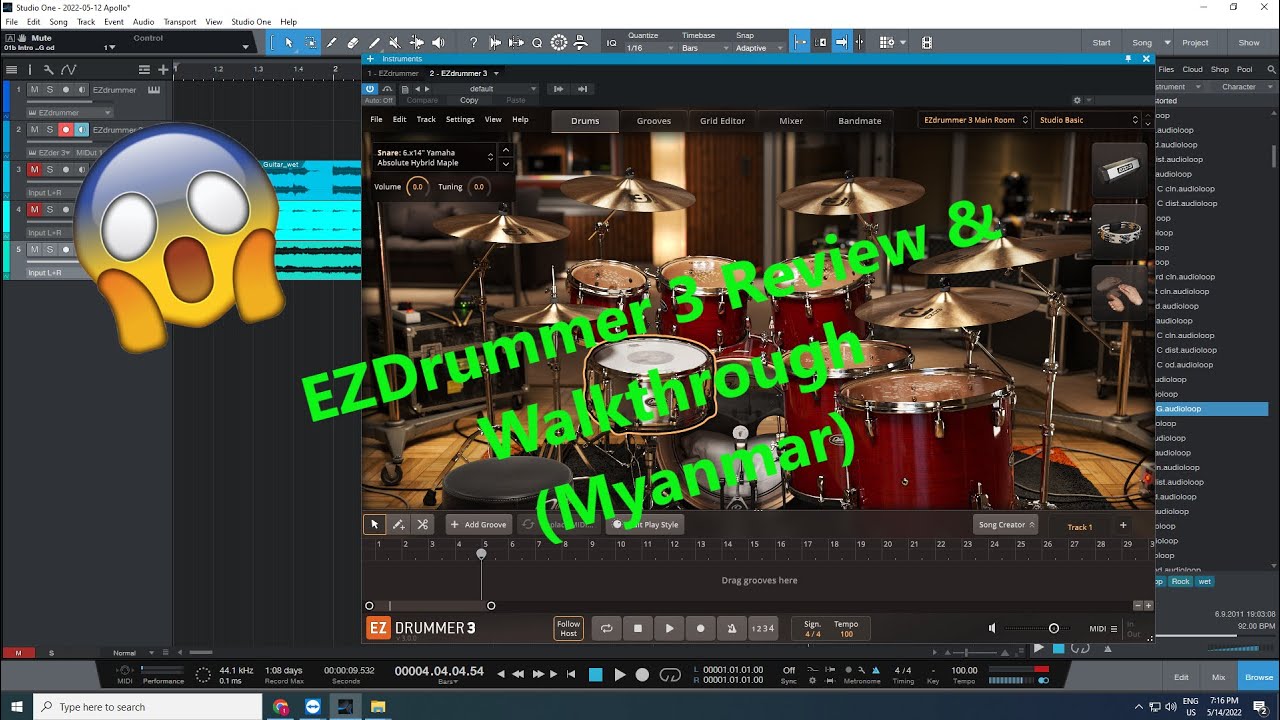Toggle the instrument power bypass button
The height and width of the screenshot is (720, 1280).
(x=370, y=89)
